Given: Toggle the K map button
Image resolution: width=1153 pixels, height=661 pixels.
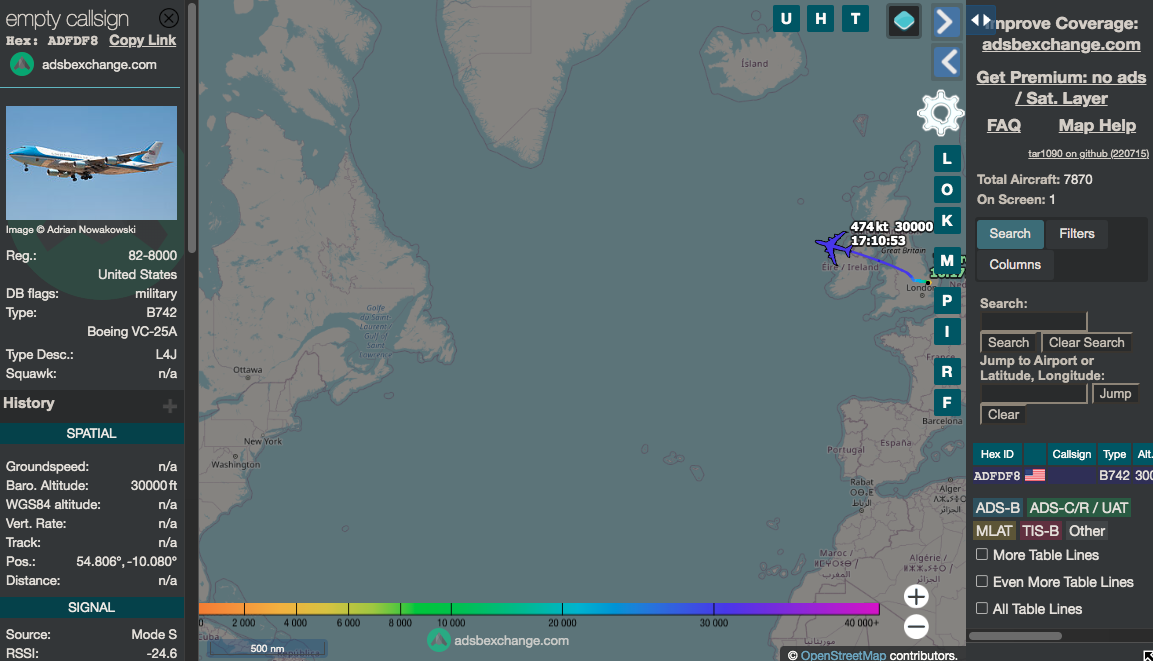Looking at the screenshot, I should pyautogui.click(x=947, y=221).
